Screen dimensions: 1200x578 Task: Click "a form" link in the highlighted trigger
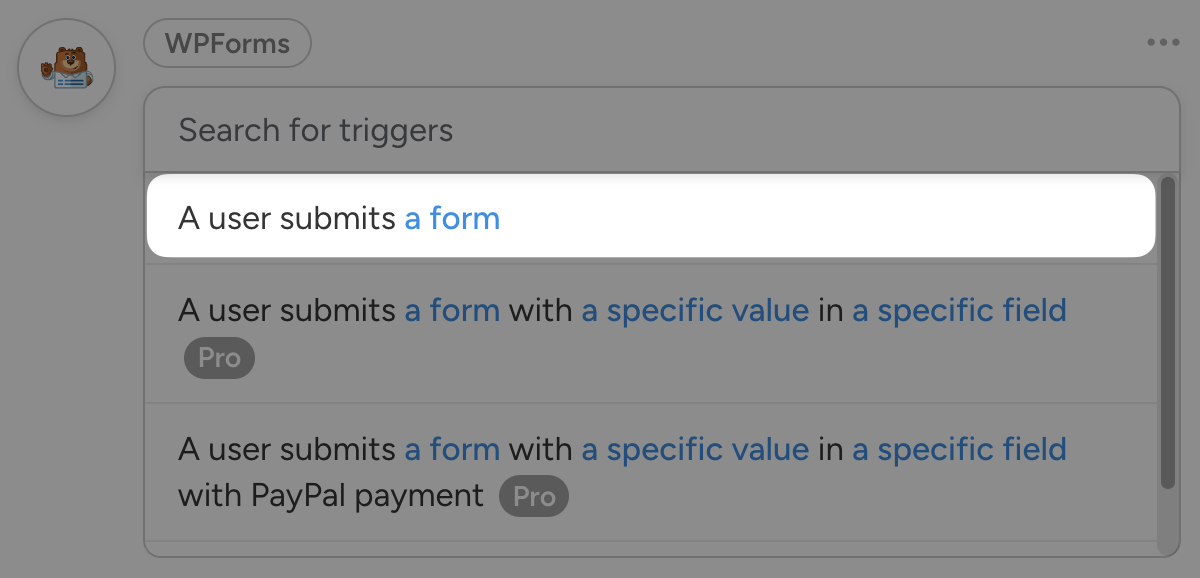pos(452,218)
